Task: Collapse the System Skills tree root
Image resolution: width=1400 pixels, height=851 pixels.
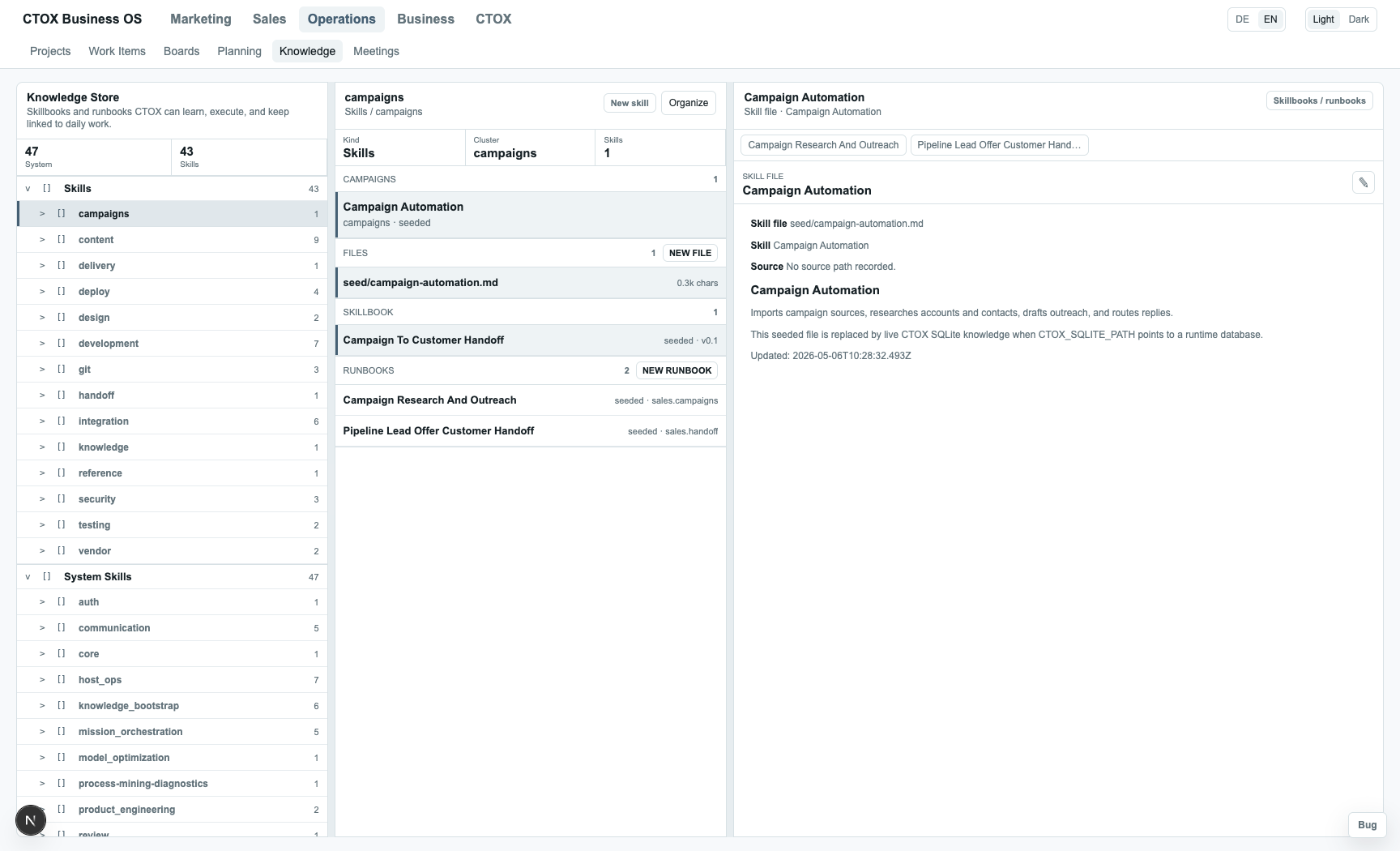Action: pos(28,577)
